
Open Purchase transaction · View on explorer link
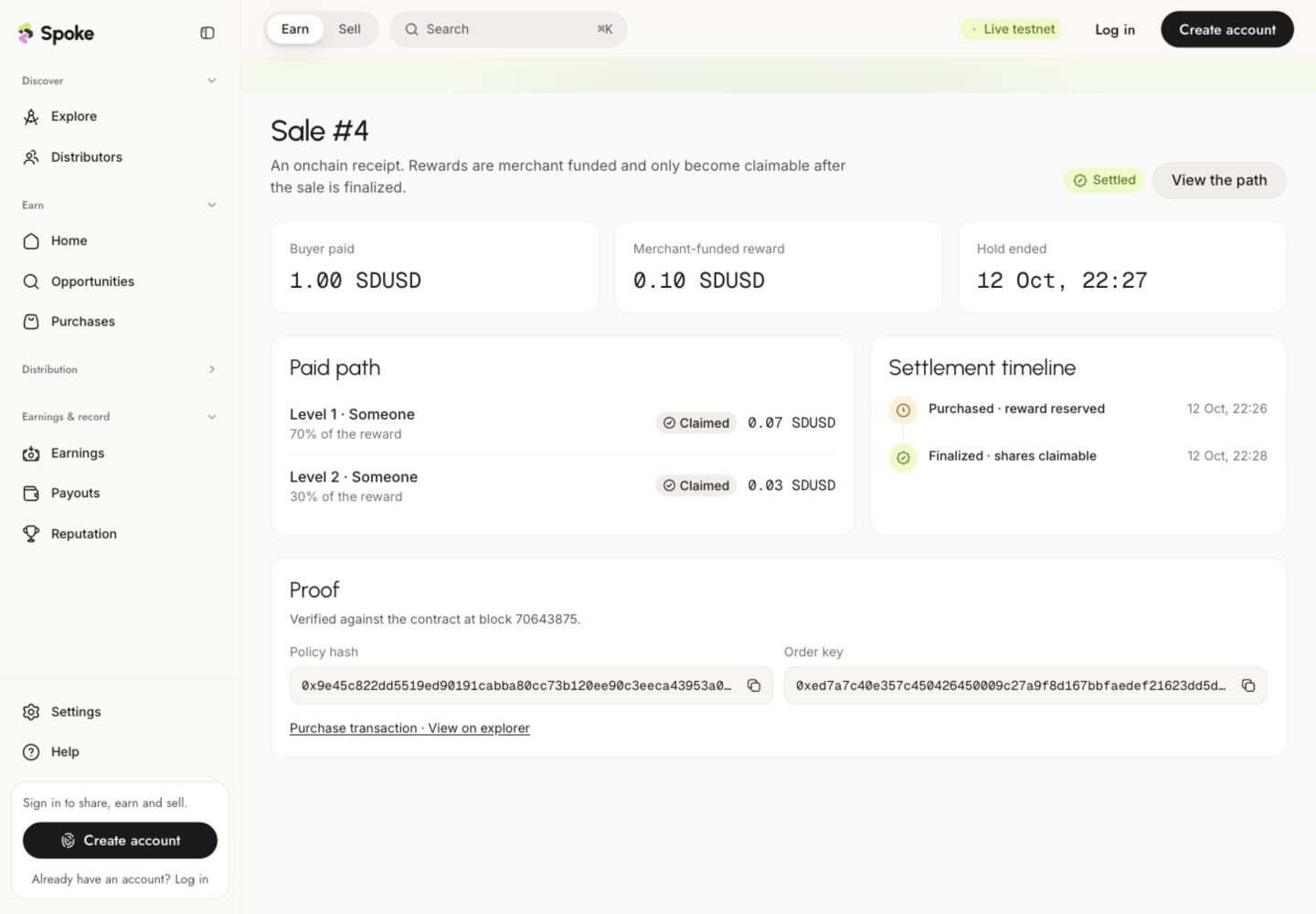[x=409, y=728]
